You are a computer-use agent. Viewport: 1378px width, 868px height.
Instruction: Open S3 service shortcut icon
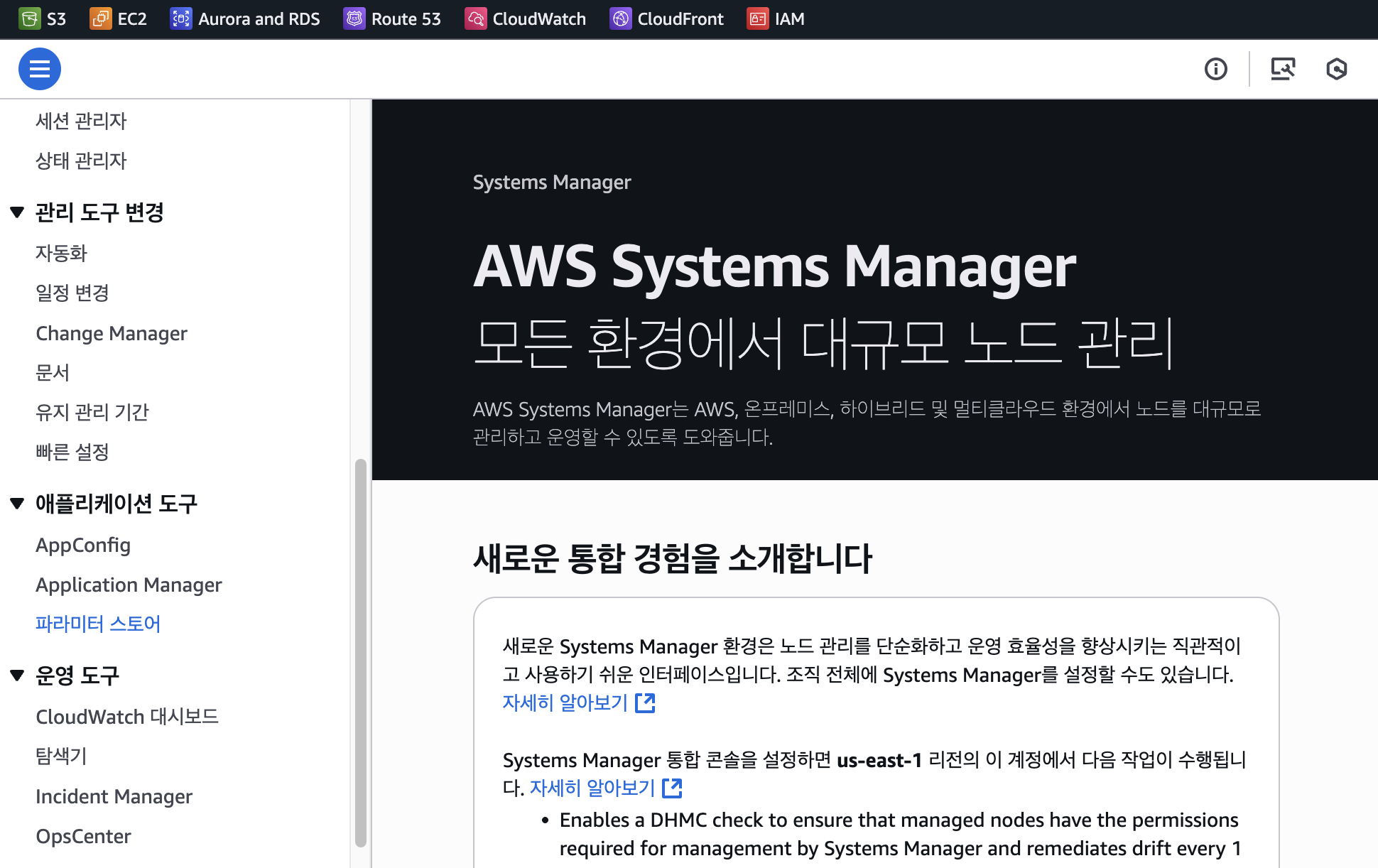point(30,18)
